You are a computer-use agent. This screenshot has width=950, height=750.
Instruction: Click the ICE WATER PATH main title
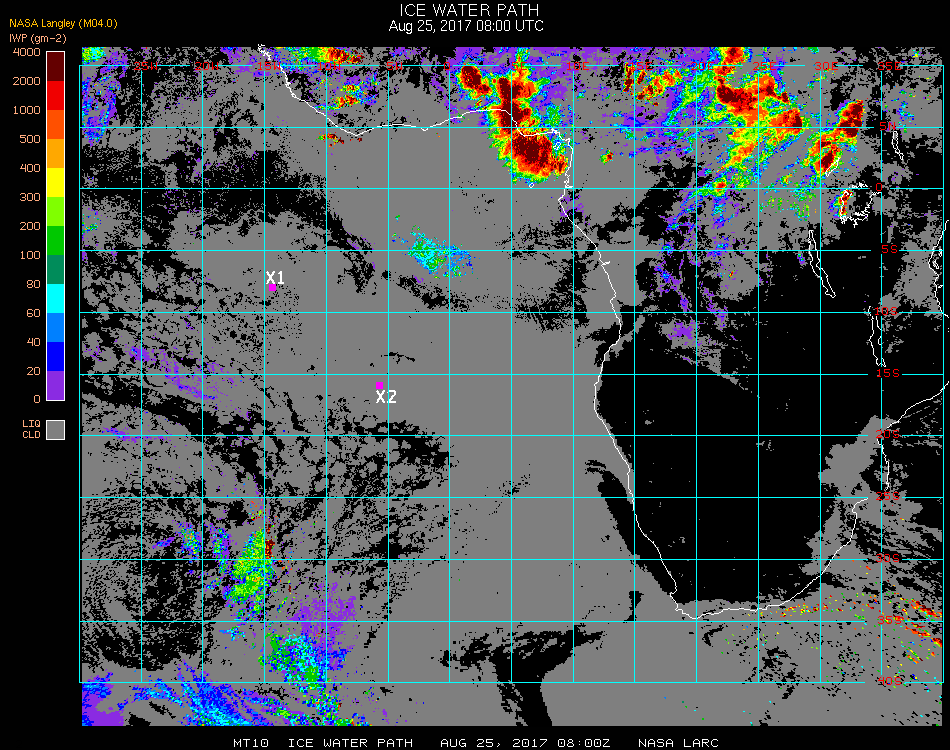[x=469, y=10]
